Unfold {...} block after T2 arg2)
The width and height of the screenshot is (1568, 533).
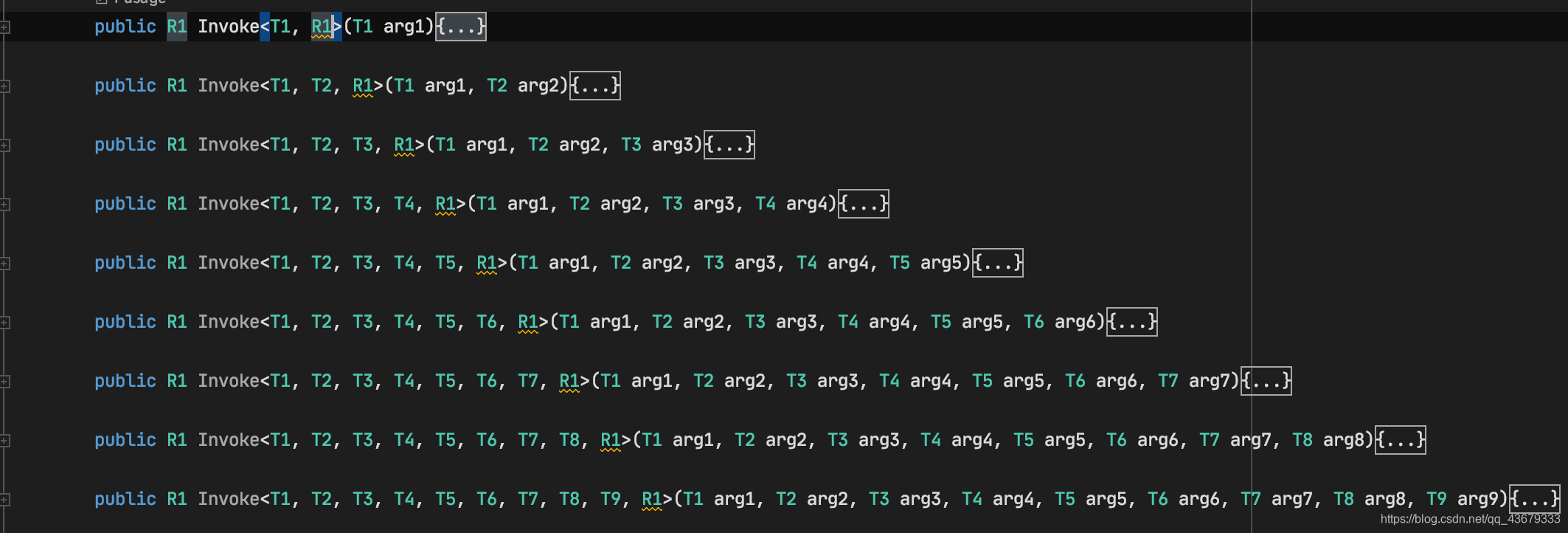tap(595, 86)
